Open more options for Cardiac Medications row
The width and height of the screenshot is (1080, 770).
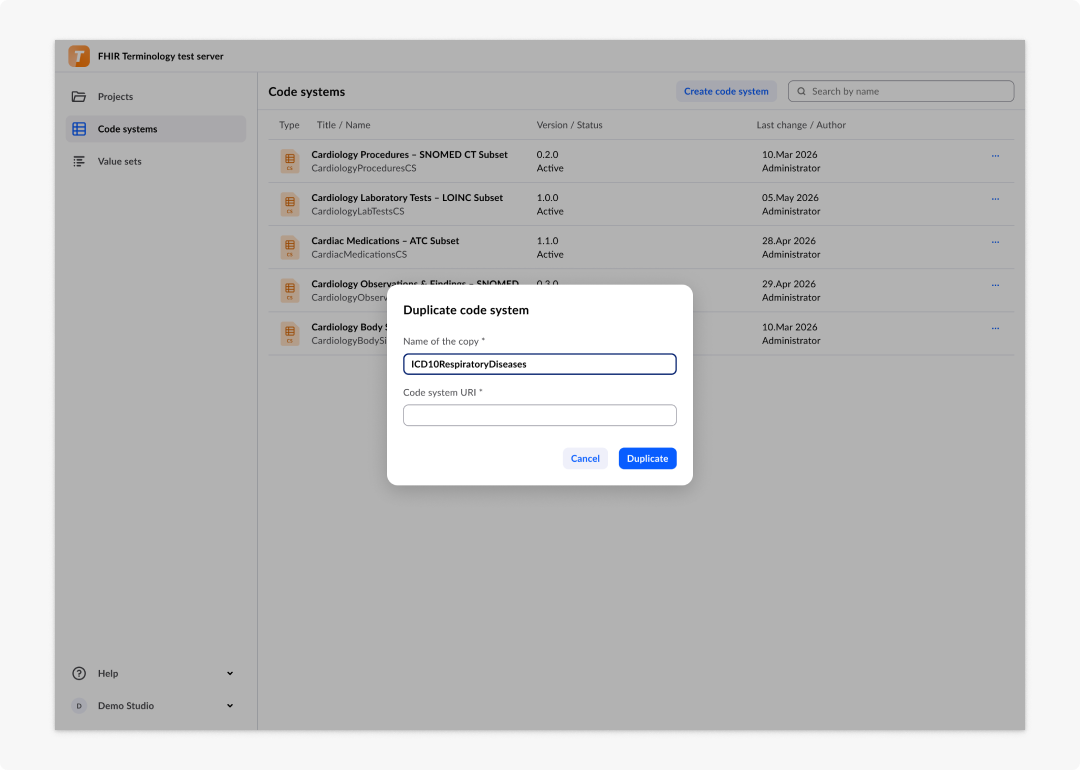click(x=995, y=242)
